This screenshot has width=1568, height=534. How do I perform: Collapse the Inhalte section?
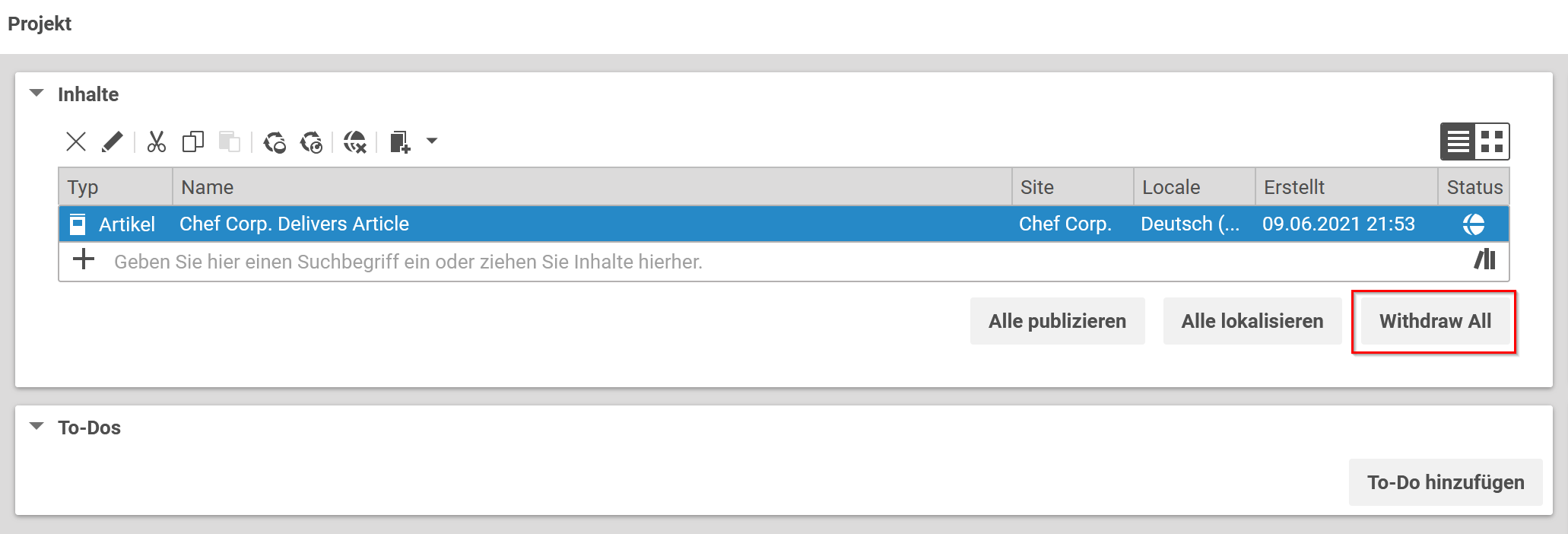pos(36,93)
